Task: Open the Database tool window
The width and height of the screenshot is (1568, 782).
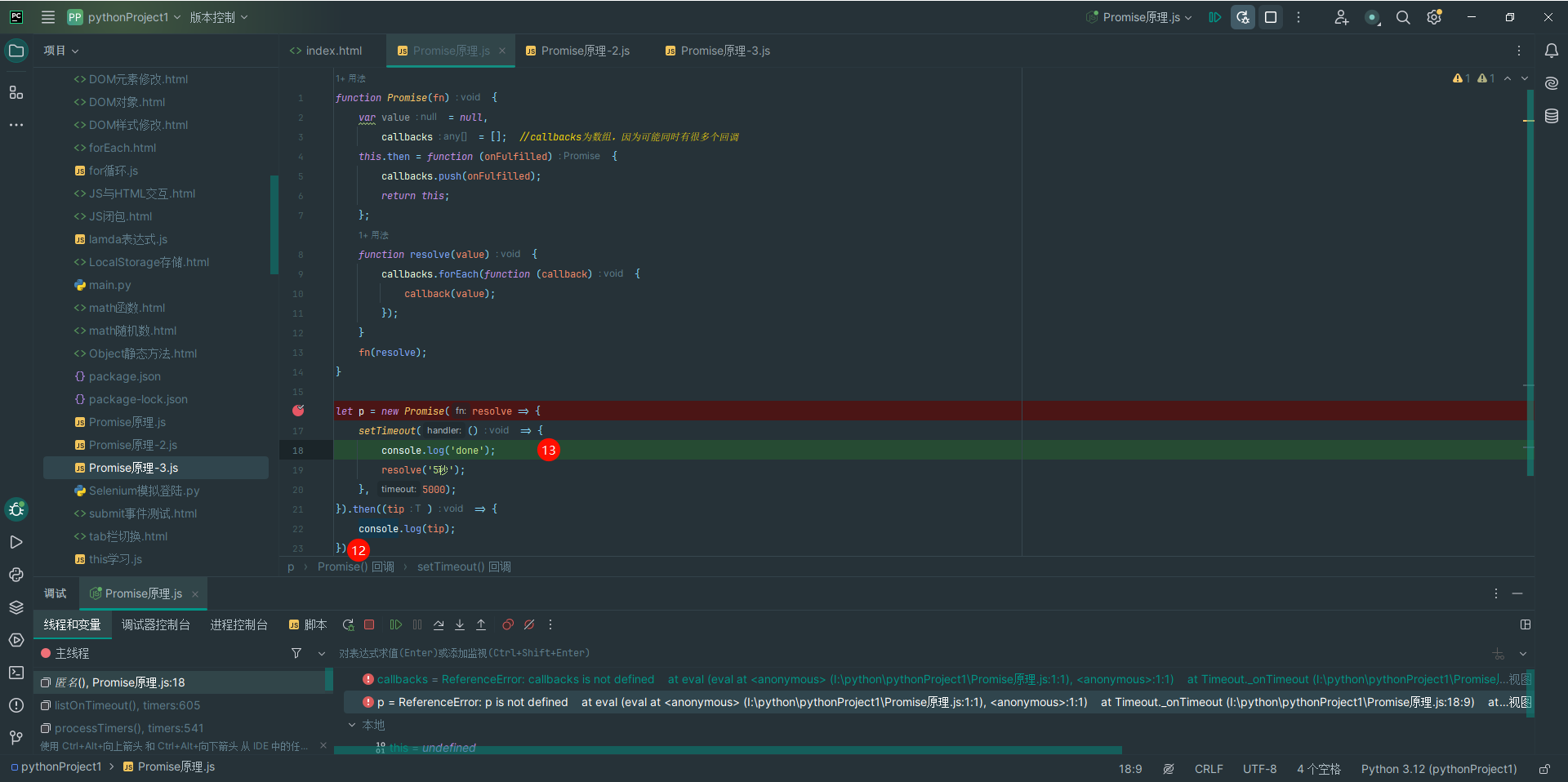Action: coord(1552,116)
